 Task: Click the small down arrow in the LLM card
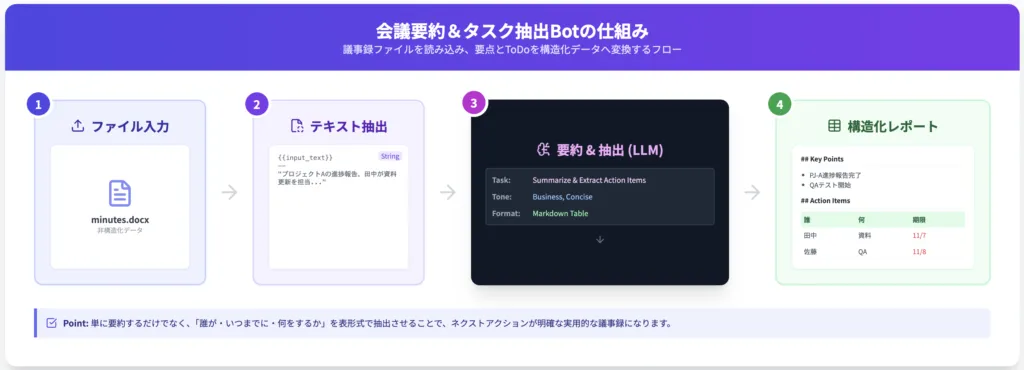600,239
